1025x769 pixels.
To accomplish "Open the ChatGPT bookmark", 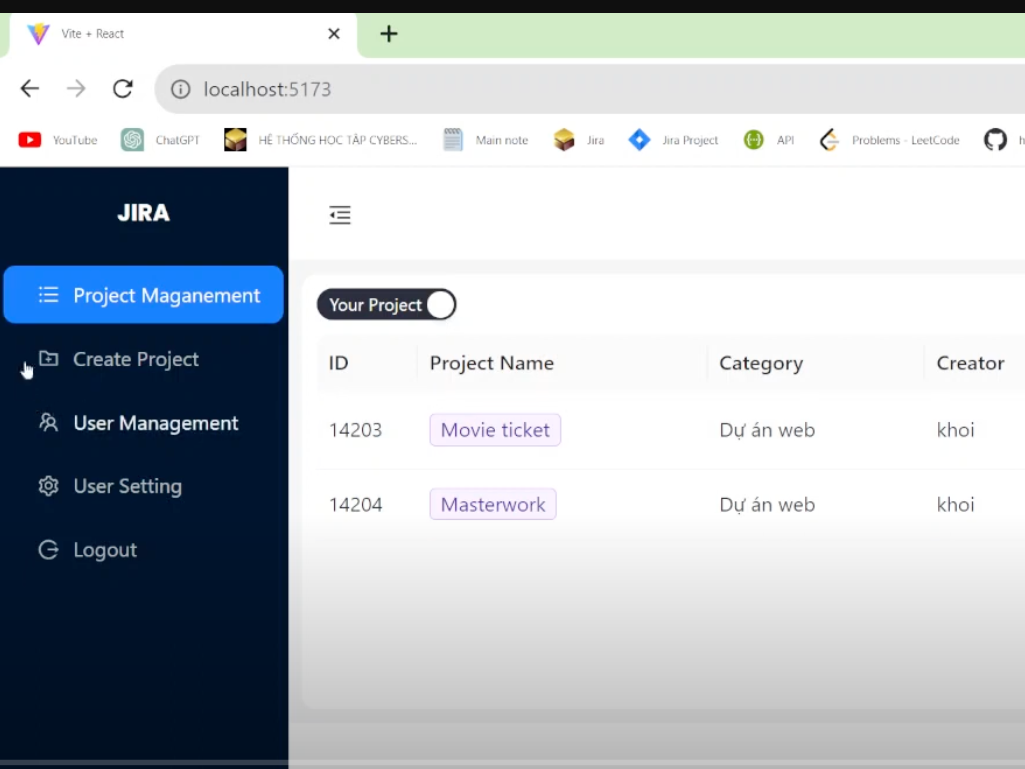I will pyautogui.click(x=160, y=140).
